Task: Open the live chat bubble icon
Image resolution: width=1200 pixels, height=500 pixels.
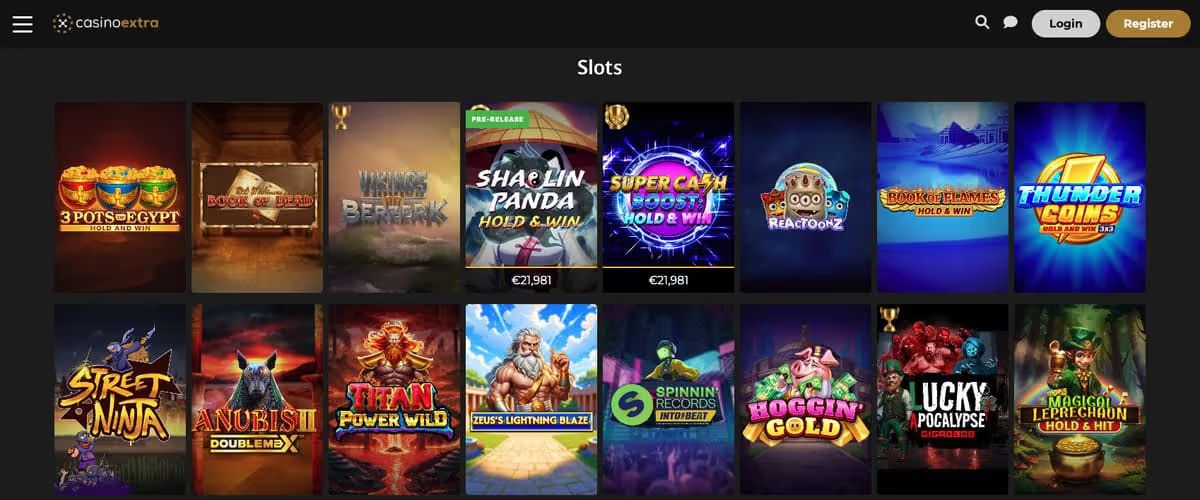Action: [1010, 22]
